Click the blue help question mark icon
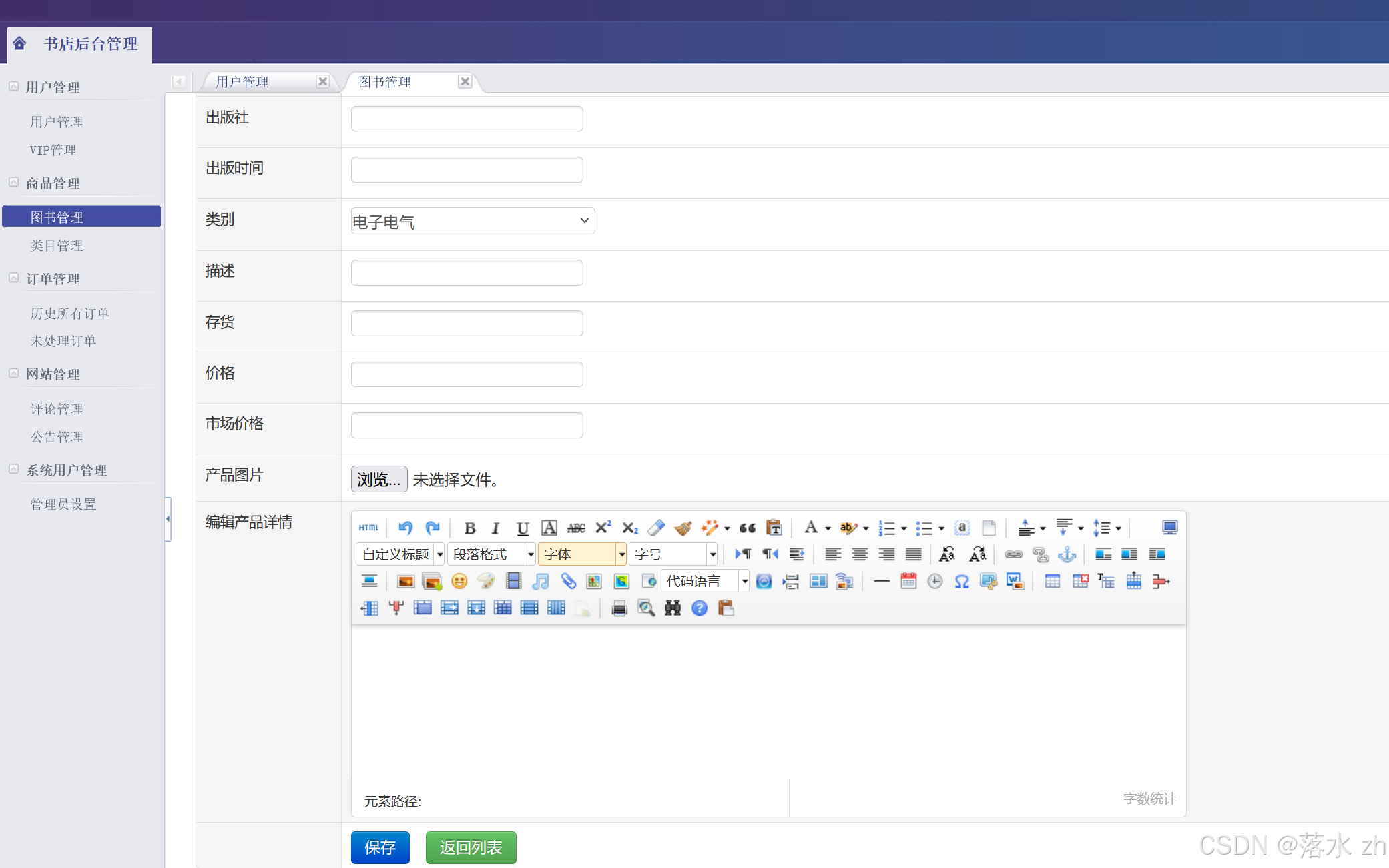 [700, 608]
